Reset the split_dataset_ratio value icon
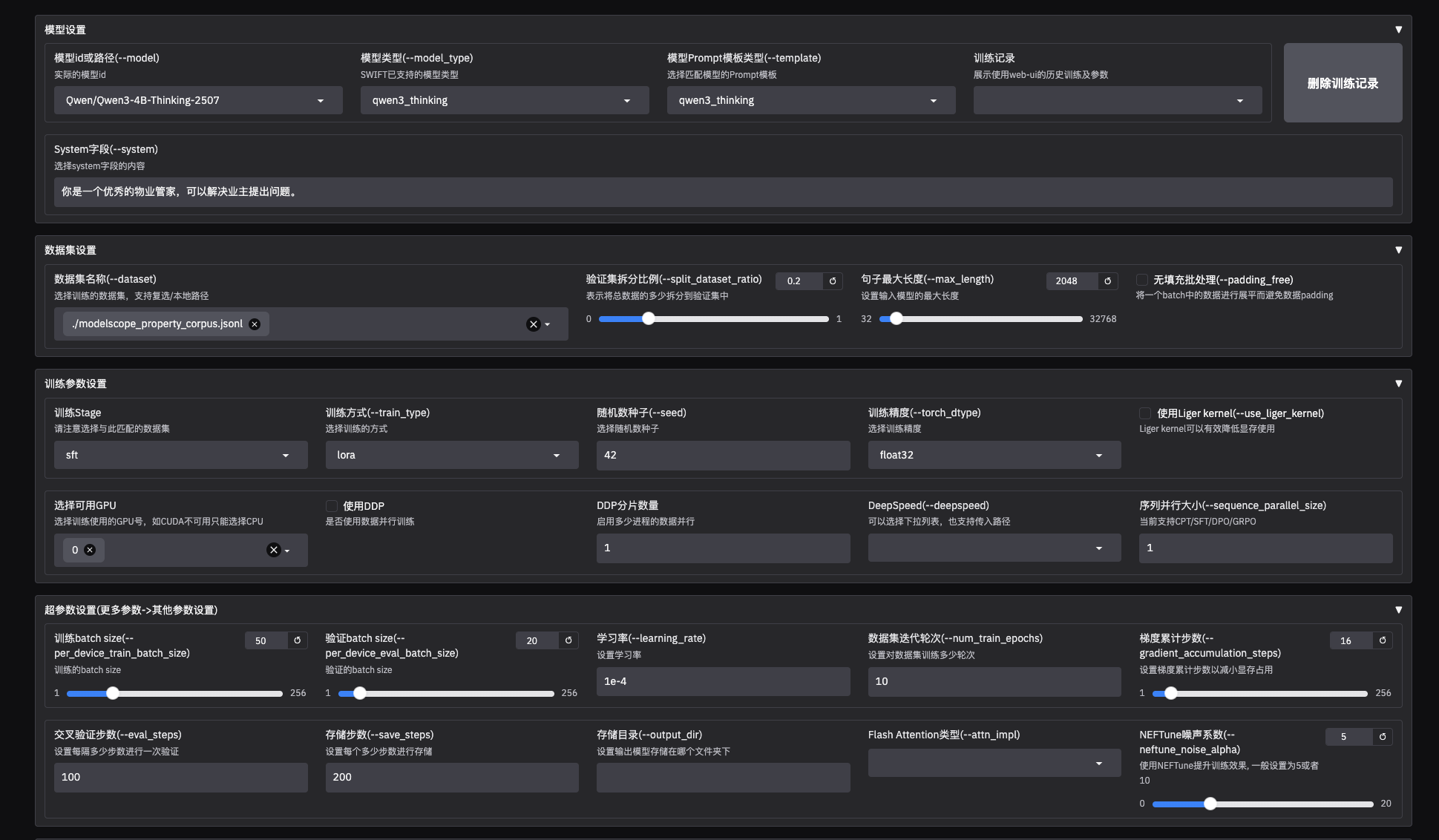This screenshot has width=1439, height=840. [833, 281]
